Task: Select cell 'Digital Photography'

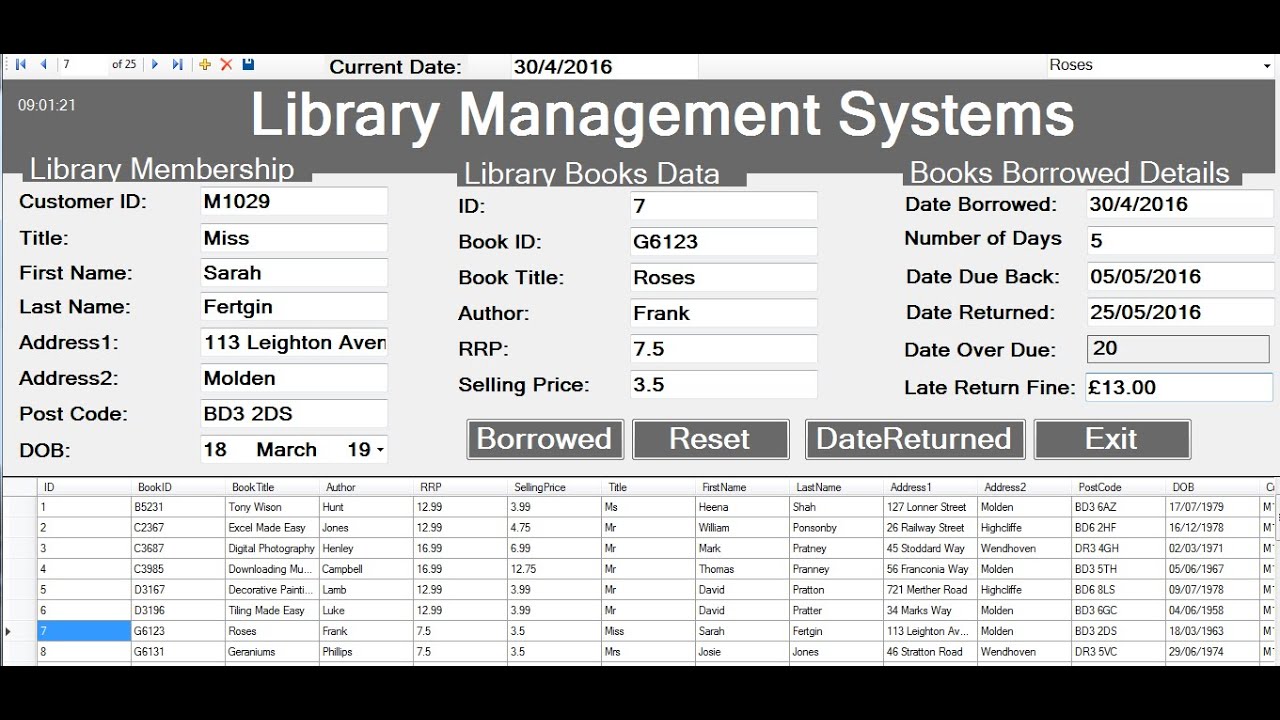Action: point(272,548)
